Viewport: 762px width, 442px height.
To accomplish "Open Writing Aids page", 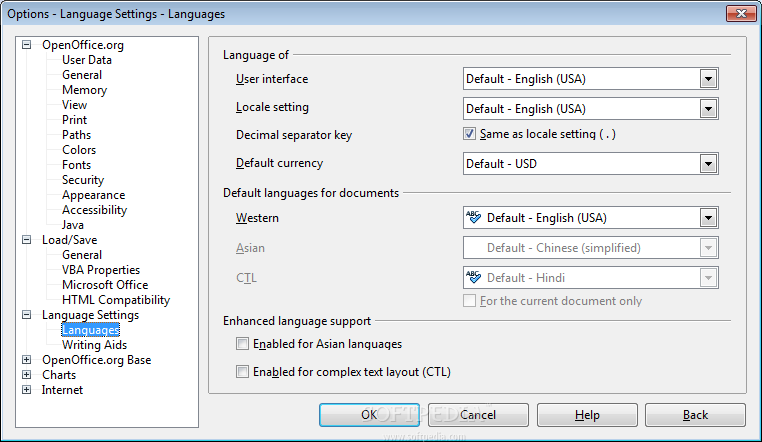I will tap(95, 345).
